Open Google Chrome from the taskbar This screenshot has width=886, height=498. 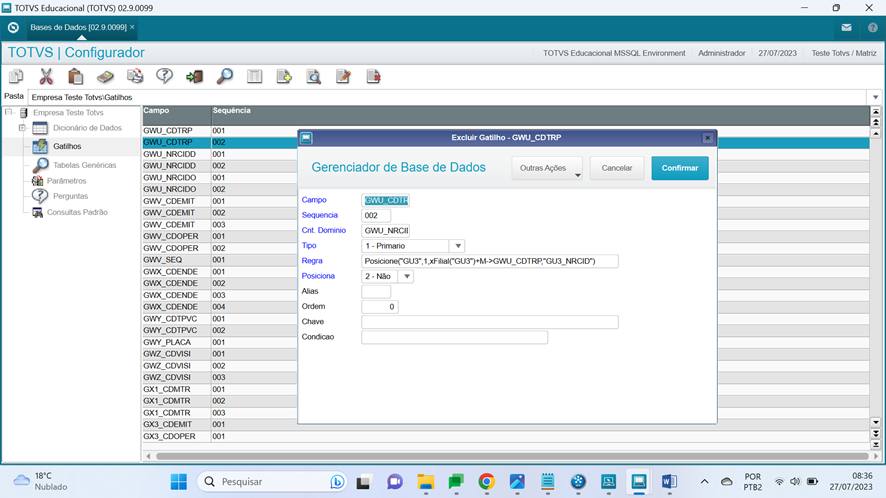click(486, 482)
